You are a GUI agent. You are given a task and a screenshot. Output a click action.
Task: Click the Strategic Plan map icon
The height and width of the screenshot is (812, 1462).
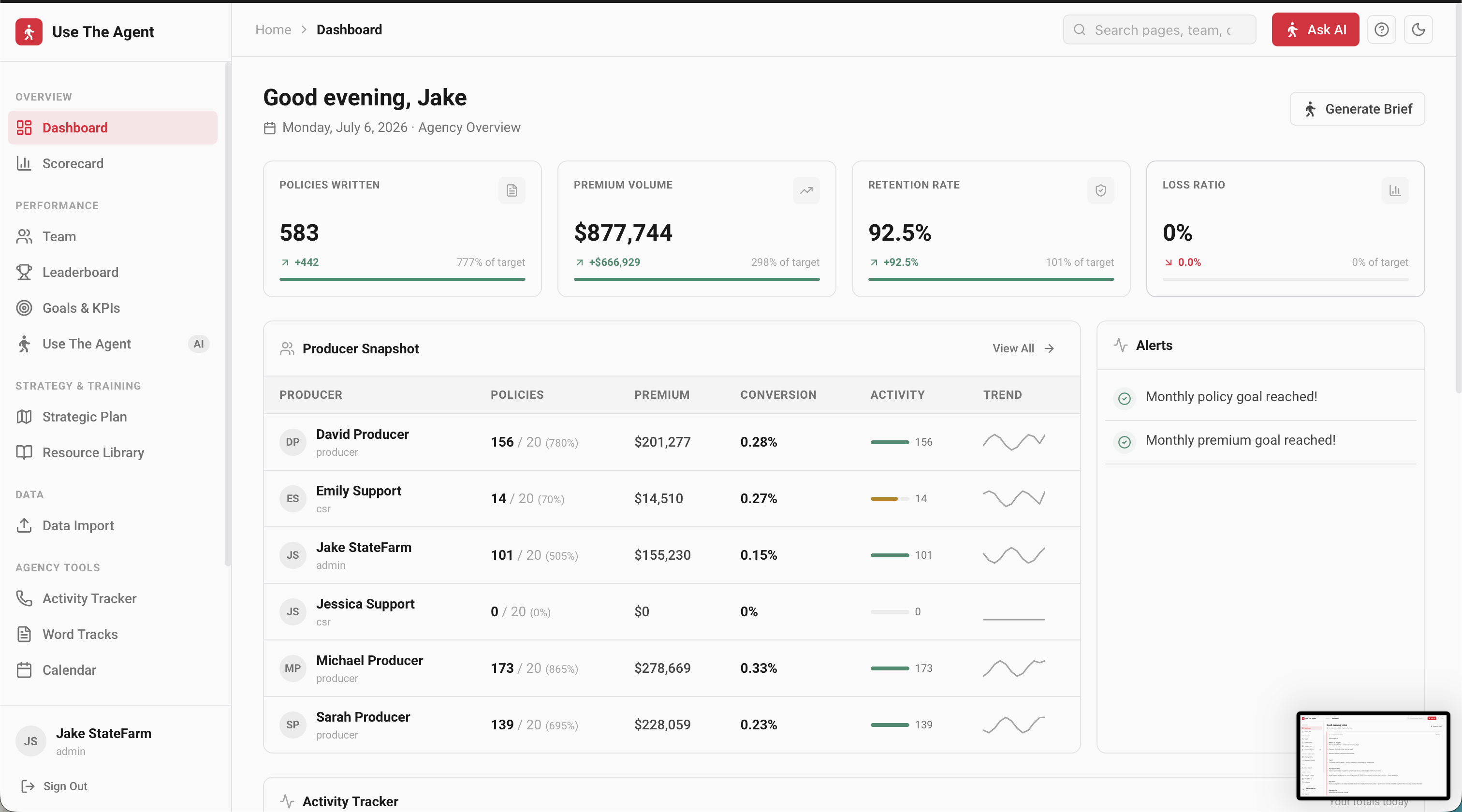pyautogui.click(x=24, y=417)
